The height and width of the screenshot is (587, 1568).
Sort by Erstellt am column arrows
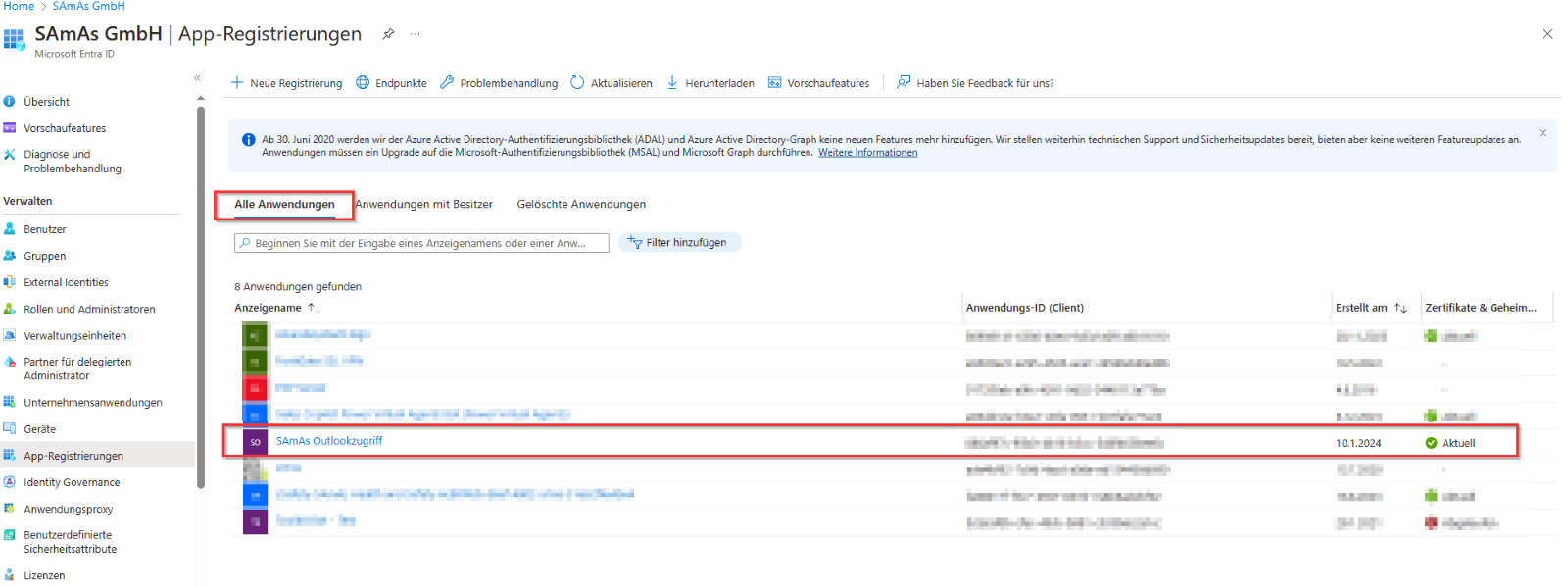click(x=1400, y=308)
